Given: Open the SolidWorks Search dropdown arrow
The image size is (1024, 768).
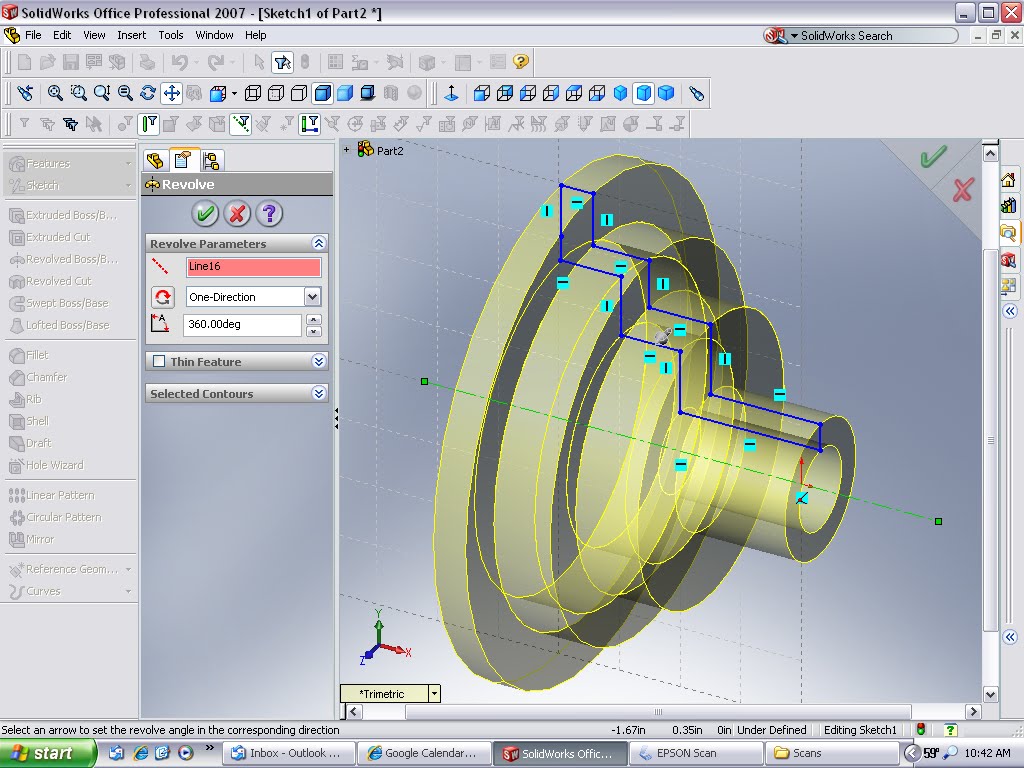Looking at the screenshot, I should [794, 36].
